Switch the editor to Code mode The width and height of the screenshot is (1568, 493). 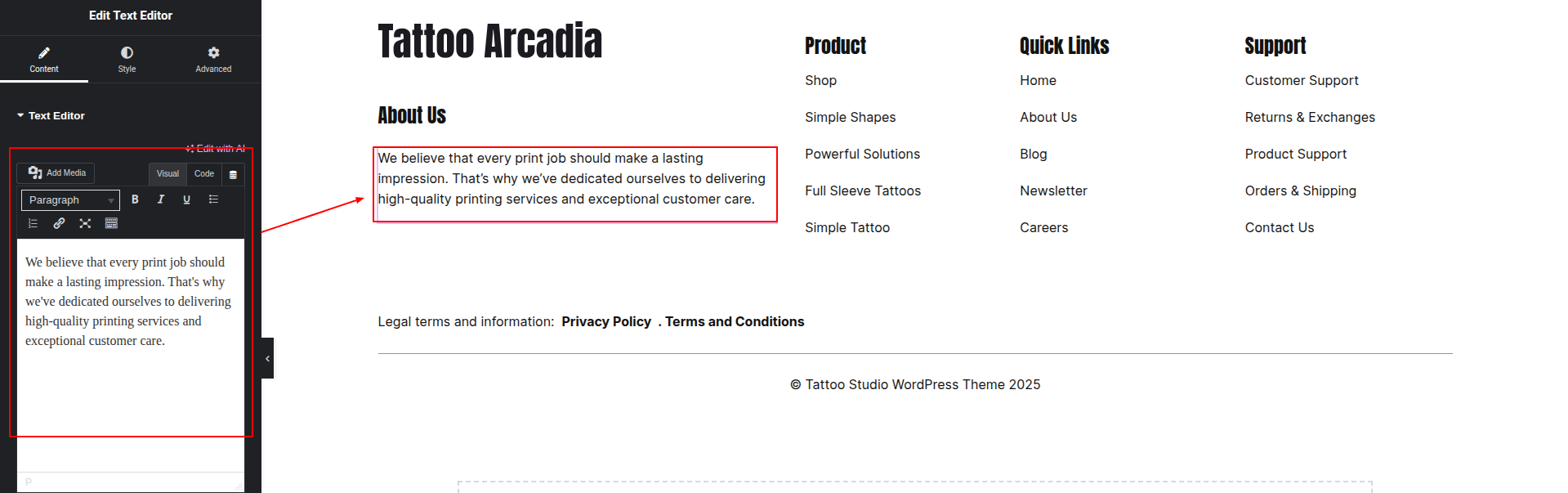pos(204,173)
